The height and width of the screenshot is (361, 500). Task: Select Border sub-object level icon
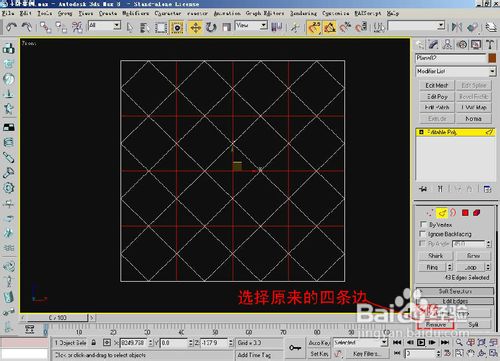point(453,213)
